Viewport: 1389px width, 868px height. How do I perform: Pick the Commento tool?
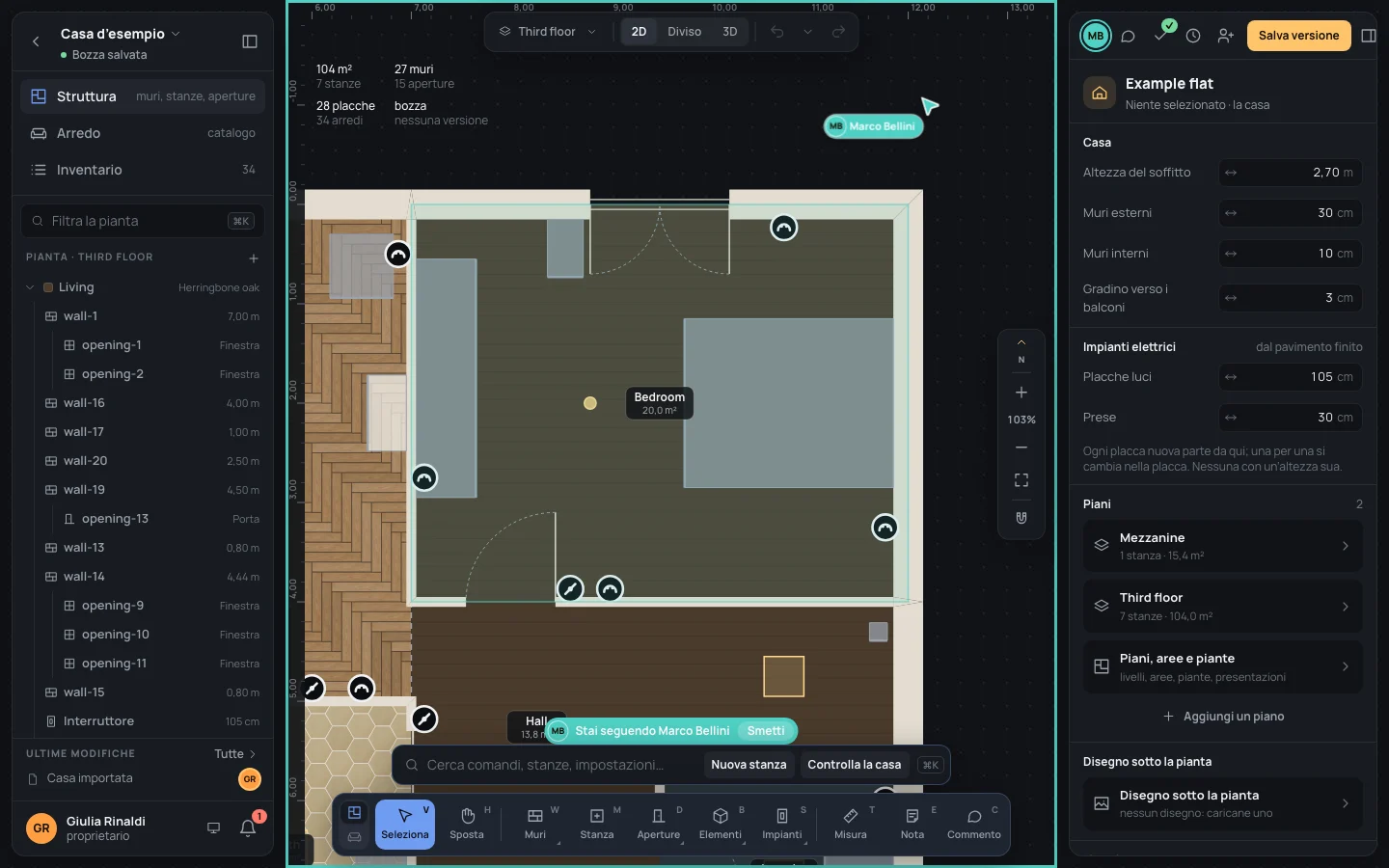[x=974, y=825]
